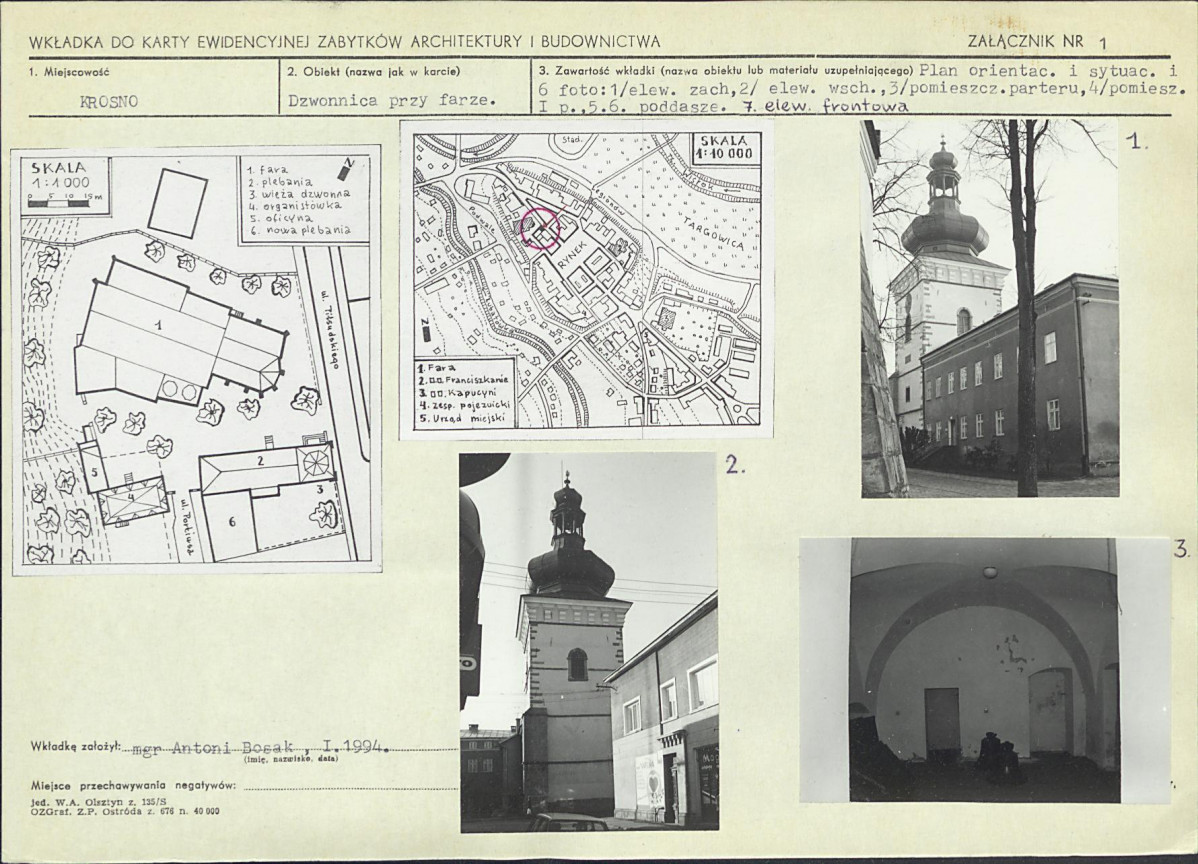1198x864 pixels.
Task: Click the magenta circle on orientation map
Action: click(x=542, y=228)
